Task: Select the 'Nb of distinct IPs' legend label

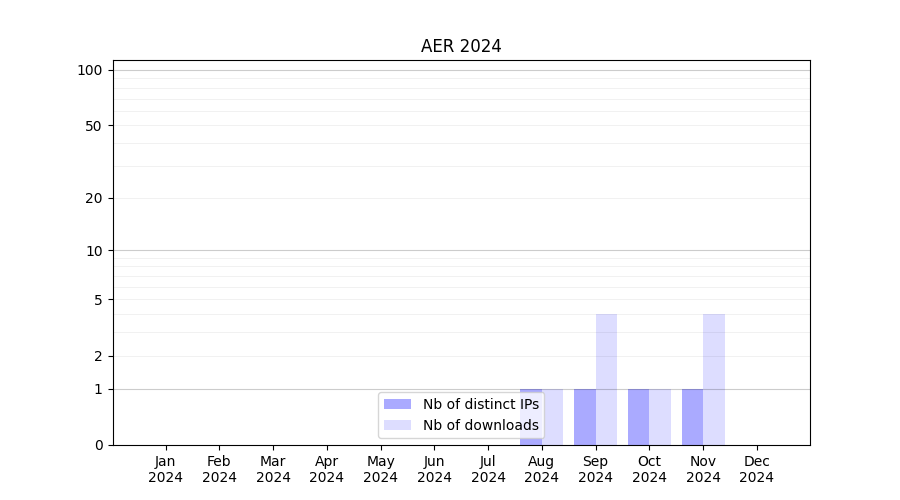Action: [x=480, y=404]
